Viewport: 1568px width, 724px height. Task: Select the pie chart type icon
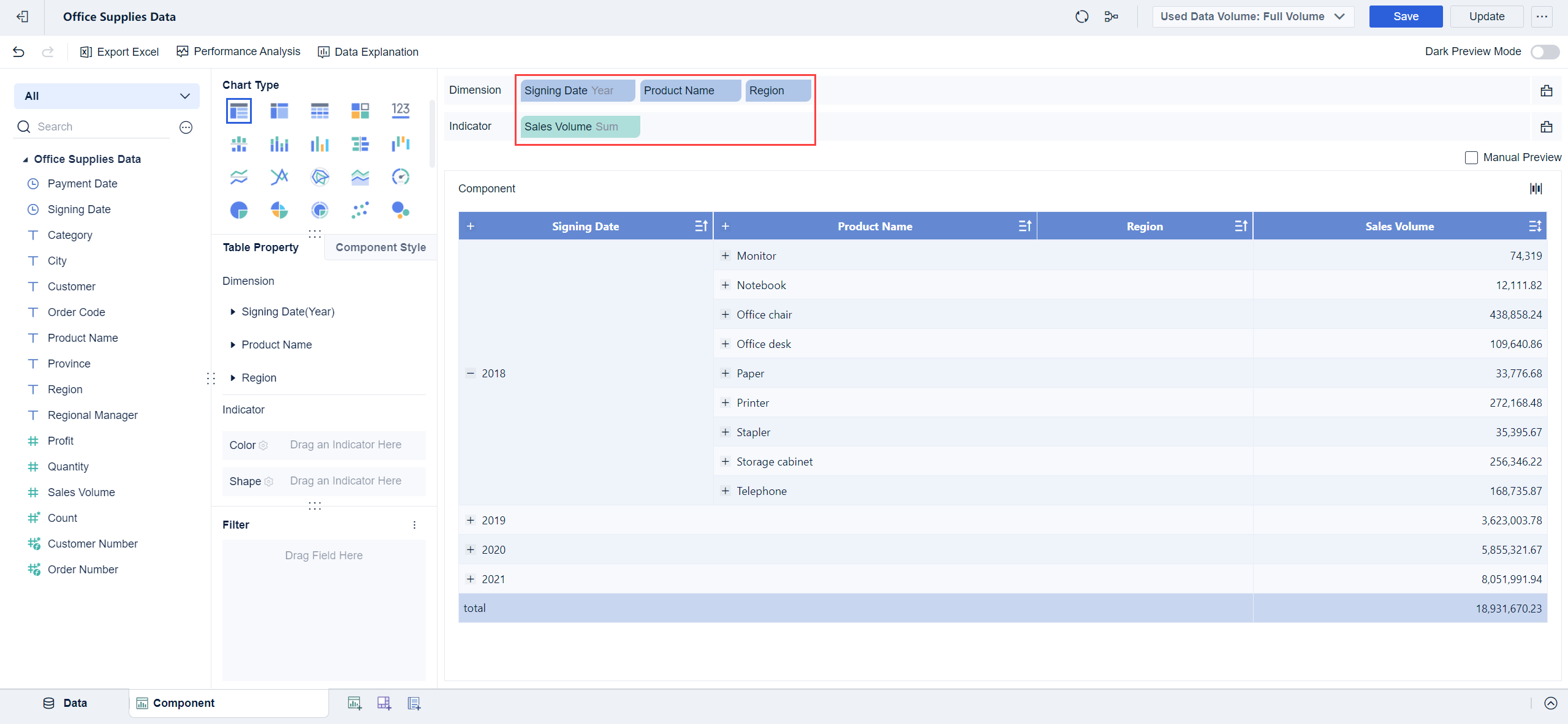[x=238, y=211]
